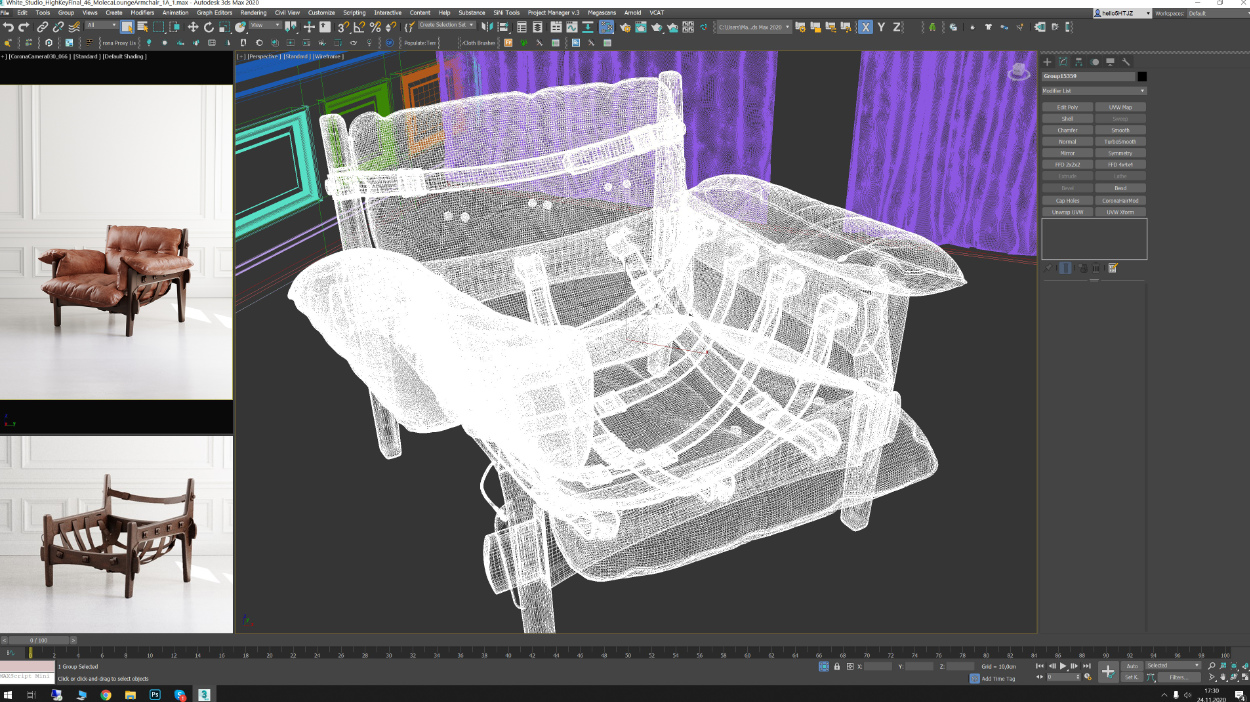Add a UVW Map modifier
This screenshot has height=702, width=1250.
pyautogui.click(x=1120, y=107)
